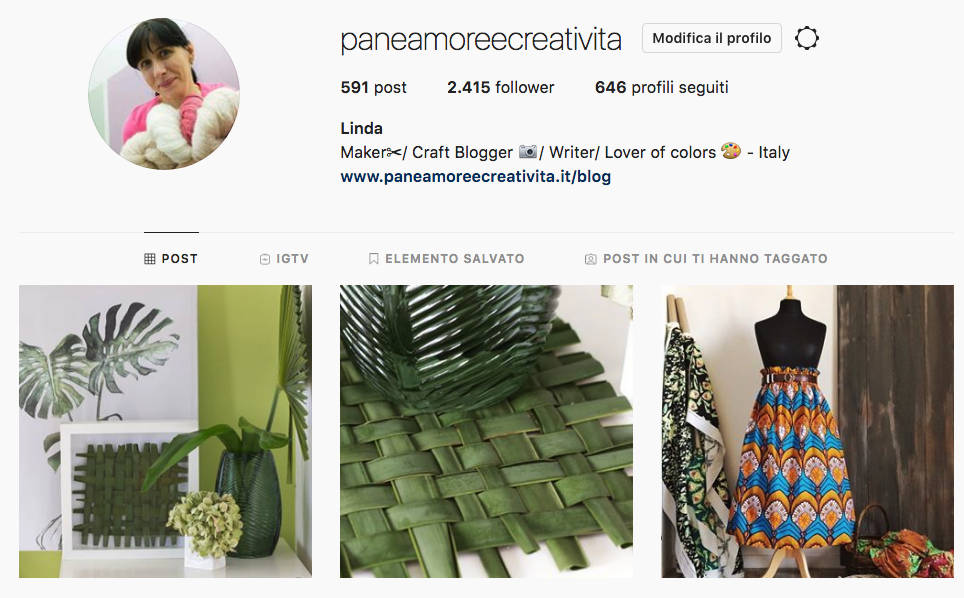Click the tagged person icon
Viewport: 964px width, 598px height.
(x=590, y=259)
